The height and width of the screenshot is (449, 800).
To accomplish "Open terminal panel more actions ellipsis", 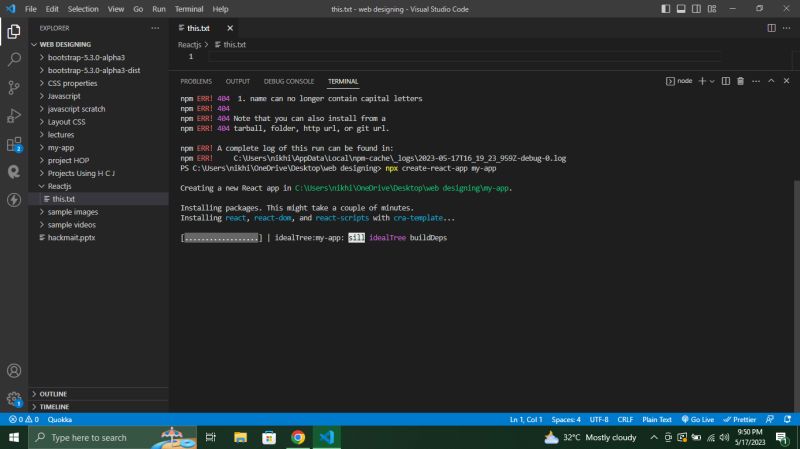I will click(756, 81).
